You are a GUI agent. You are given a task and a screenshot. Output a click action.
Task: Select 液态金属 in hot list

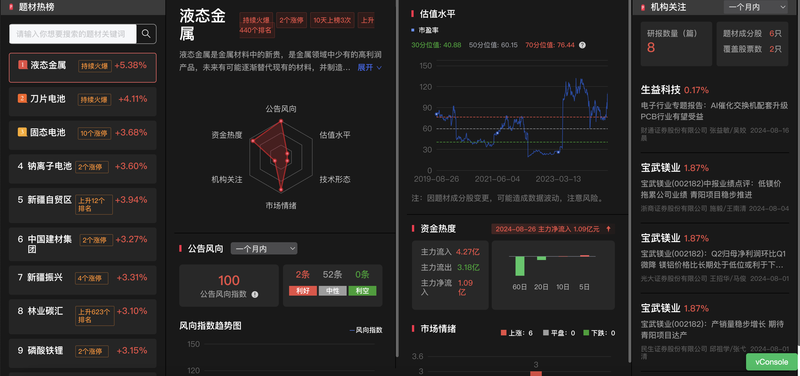click(83, 67)
